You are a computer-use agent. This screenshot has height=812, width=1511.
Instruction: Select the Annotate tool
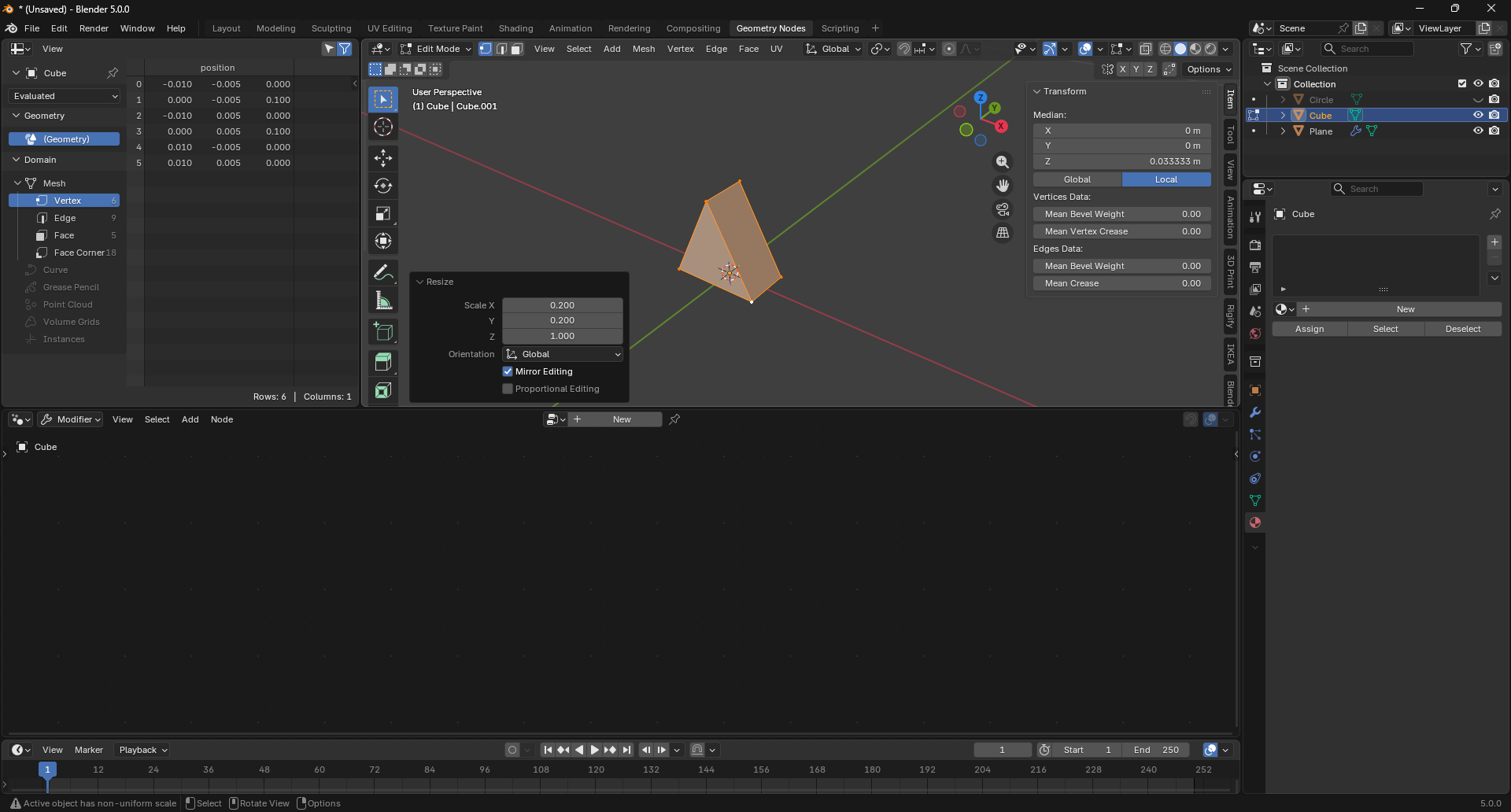point(383,273)
